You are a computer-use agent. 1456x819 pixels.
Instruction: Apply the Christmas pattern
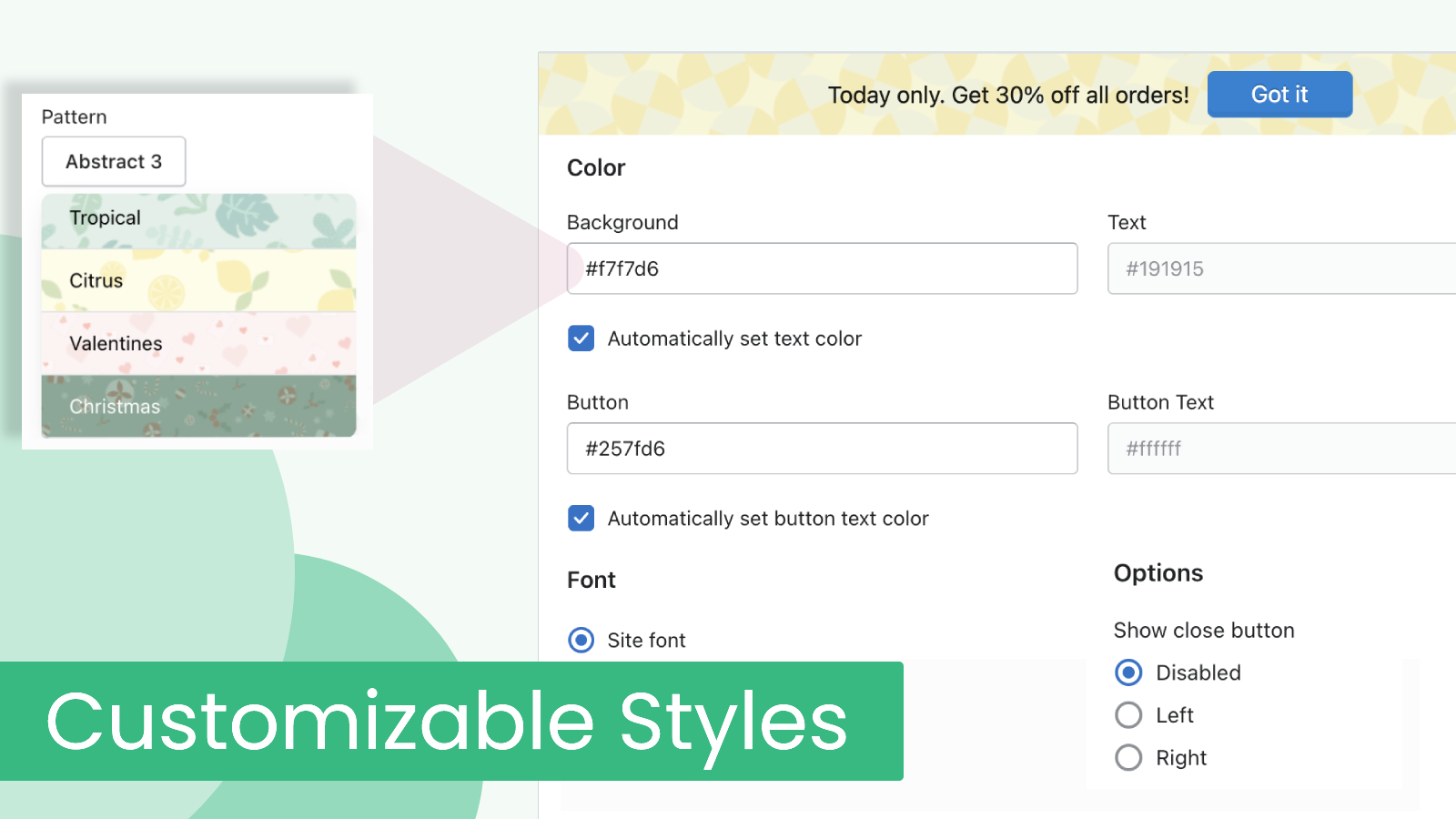point(198,406)
